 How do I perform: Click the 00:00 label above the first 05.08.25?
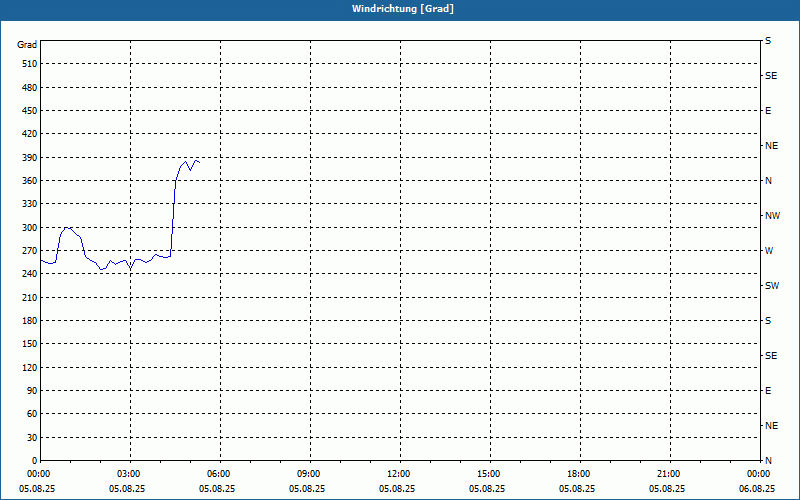[39, 474]
